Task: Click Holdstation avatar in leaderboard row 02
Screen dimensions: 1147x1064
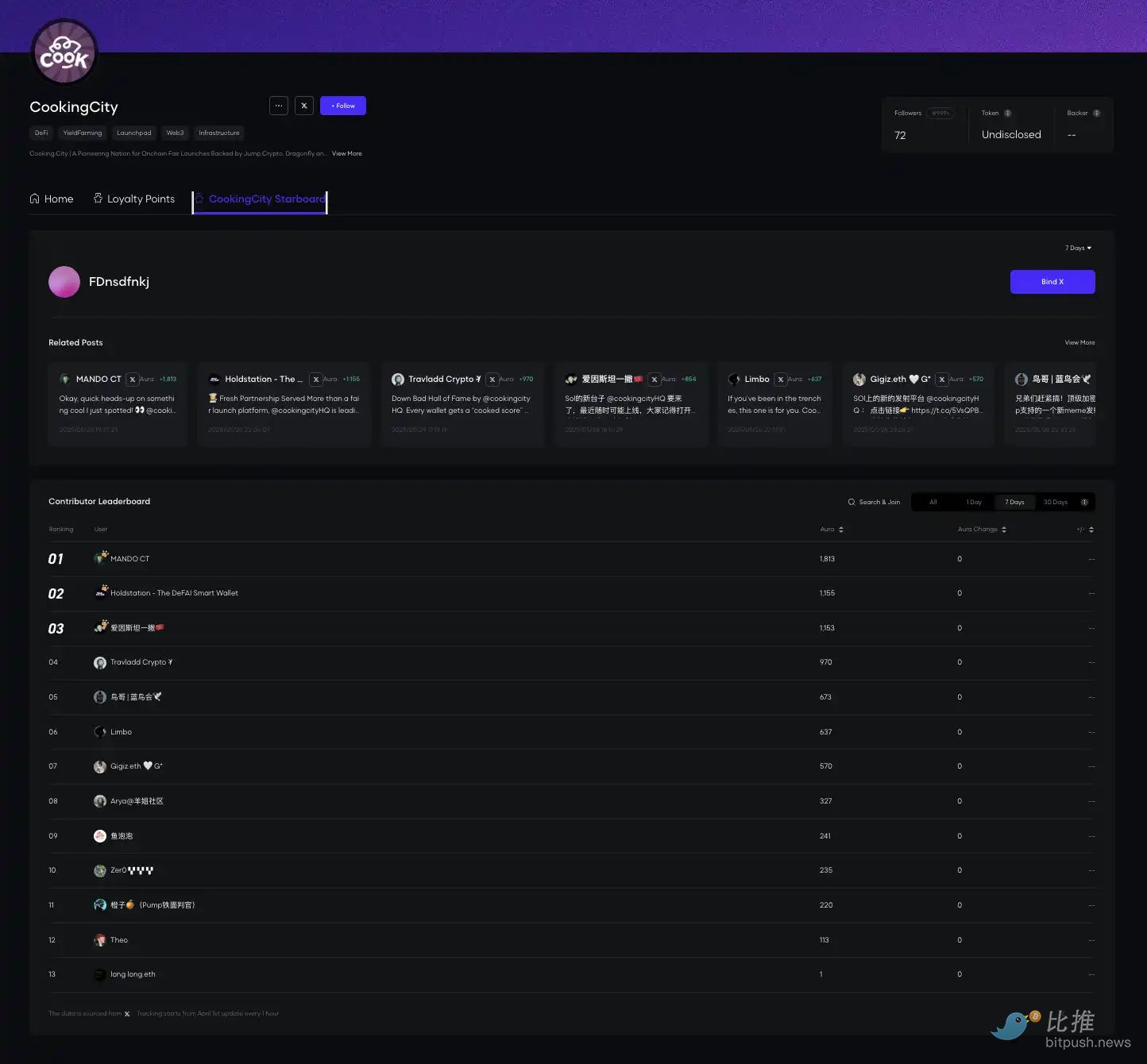Action: click(100, 592)
